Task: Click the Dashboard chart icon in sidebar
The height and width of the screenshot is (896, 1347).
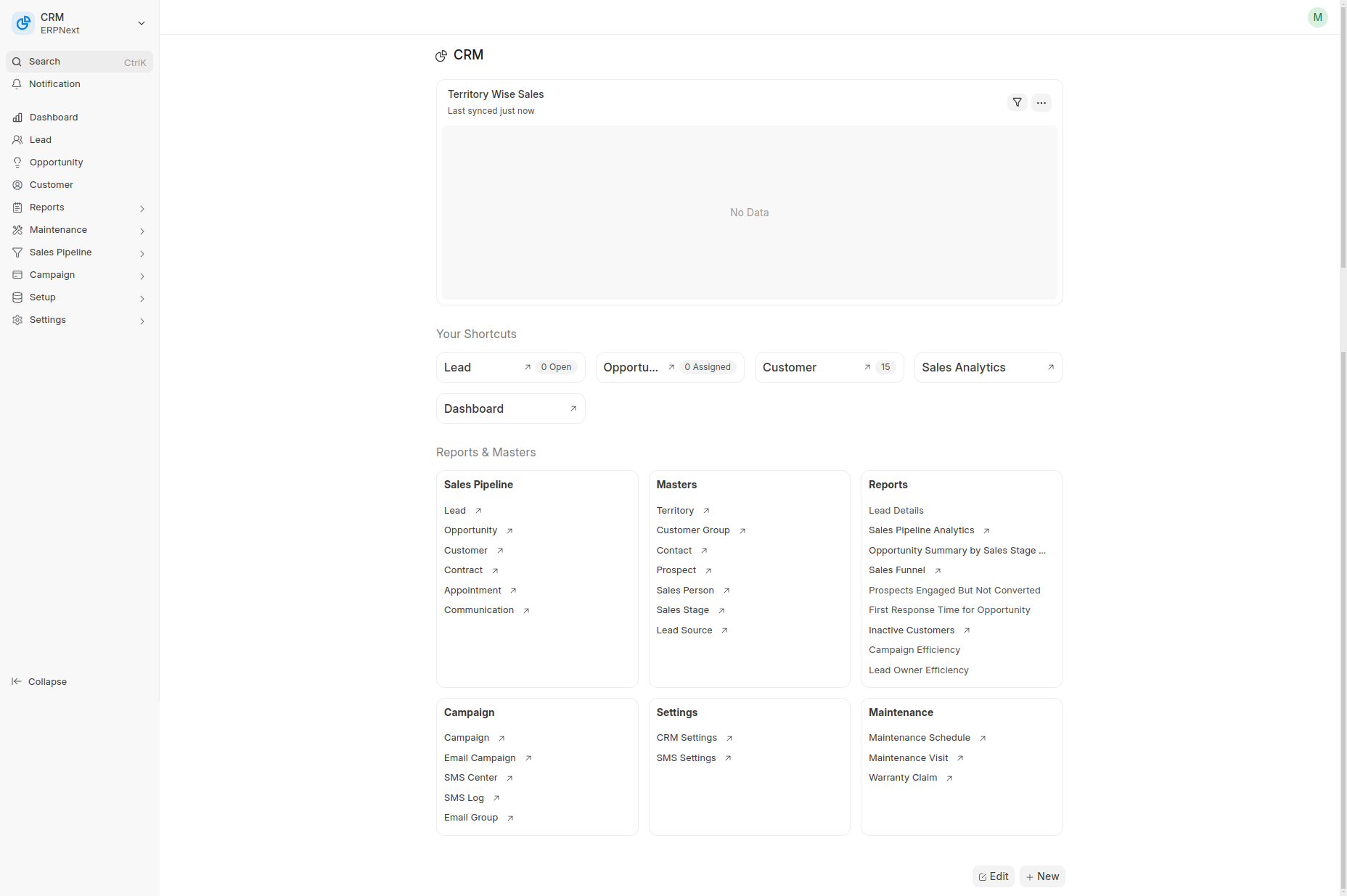Action: (17, 118)
